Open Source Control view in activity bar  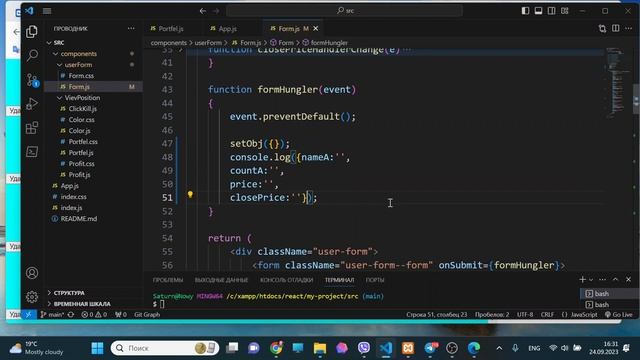[32, 80]
